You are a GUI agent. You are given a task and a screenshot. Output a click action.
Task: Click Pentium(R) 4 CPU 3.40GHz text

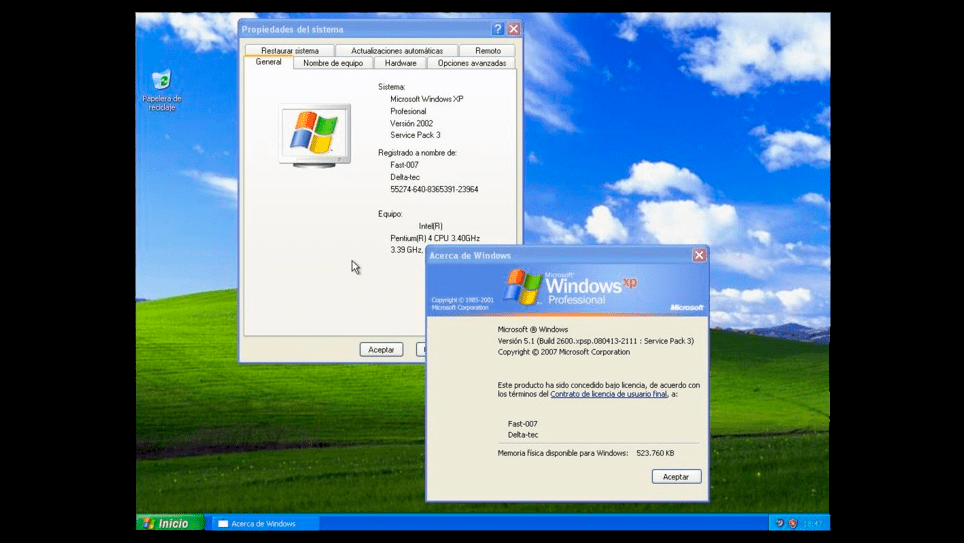tap(435, 238)
